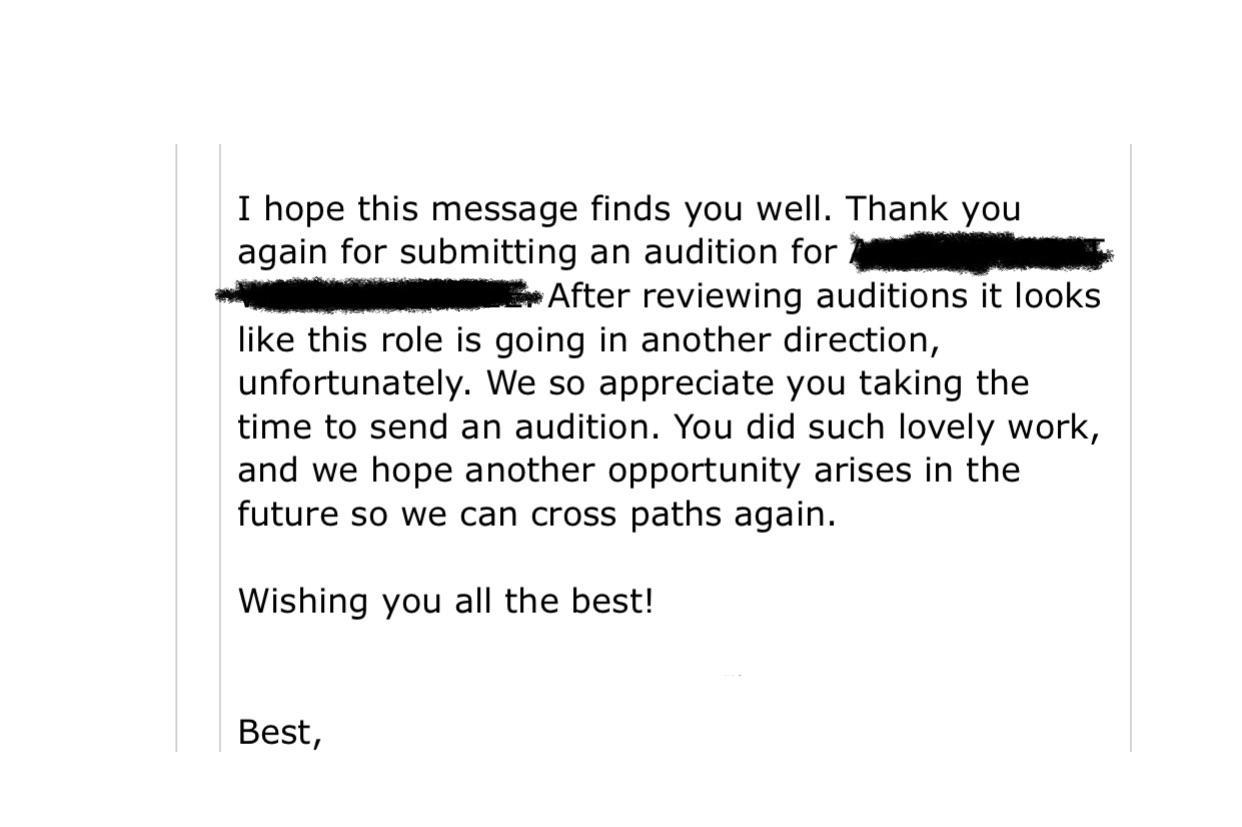Click the words "Thank you" in first line
Viewport: 1242px width, 827px height.
coord(933,209)
